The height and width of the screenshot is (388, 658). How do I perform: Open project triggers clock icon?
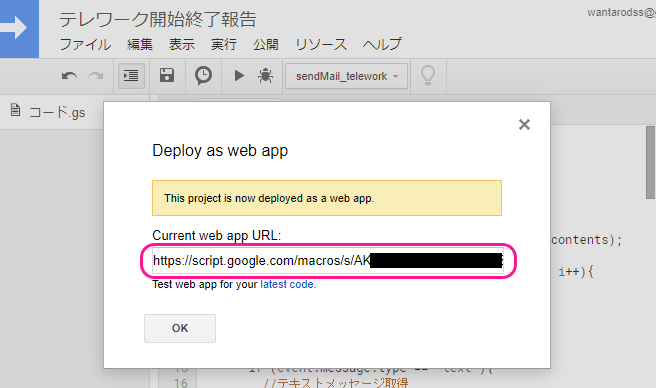pos(203,76)
